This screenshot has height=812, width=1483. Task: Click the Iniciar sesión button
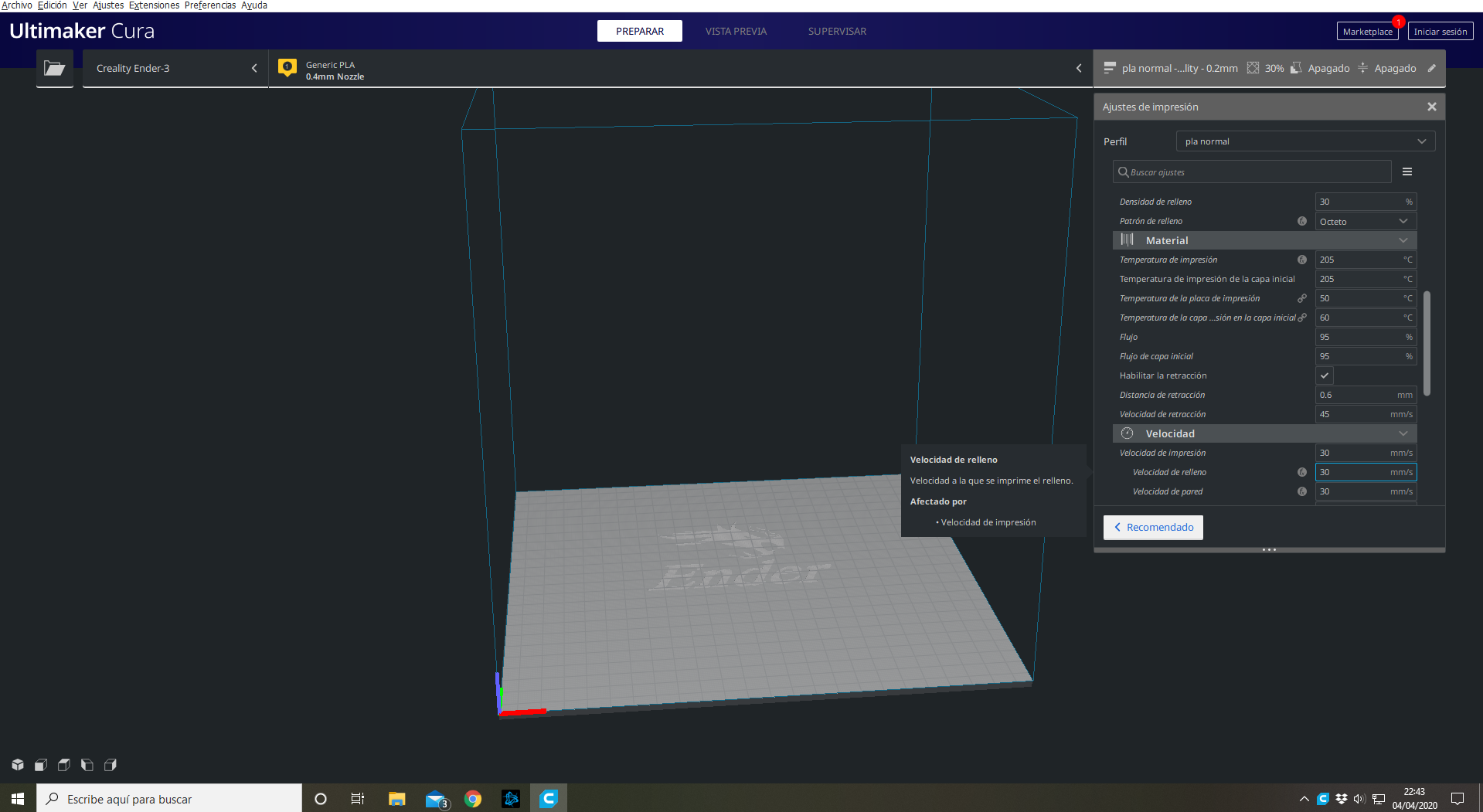click(1440, 32)
